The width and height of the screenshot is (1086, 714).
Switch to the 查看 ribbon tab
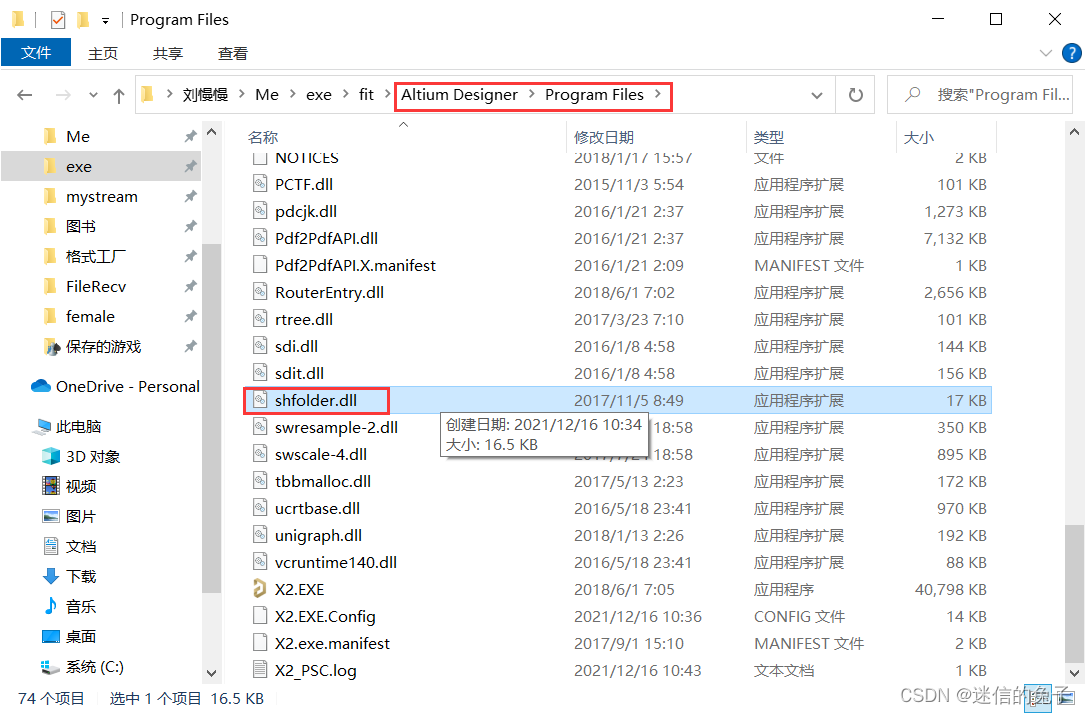coord(232,53)
